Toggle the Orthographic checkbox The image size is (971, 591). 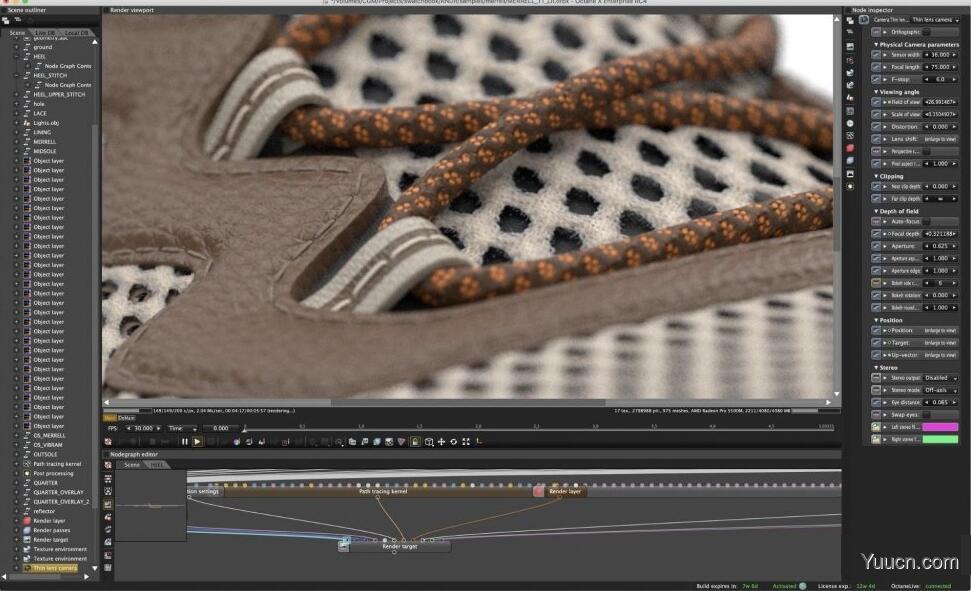point(927,32)
